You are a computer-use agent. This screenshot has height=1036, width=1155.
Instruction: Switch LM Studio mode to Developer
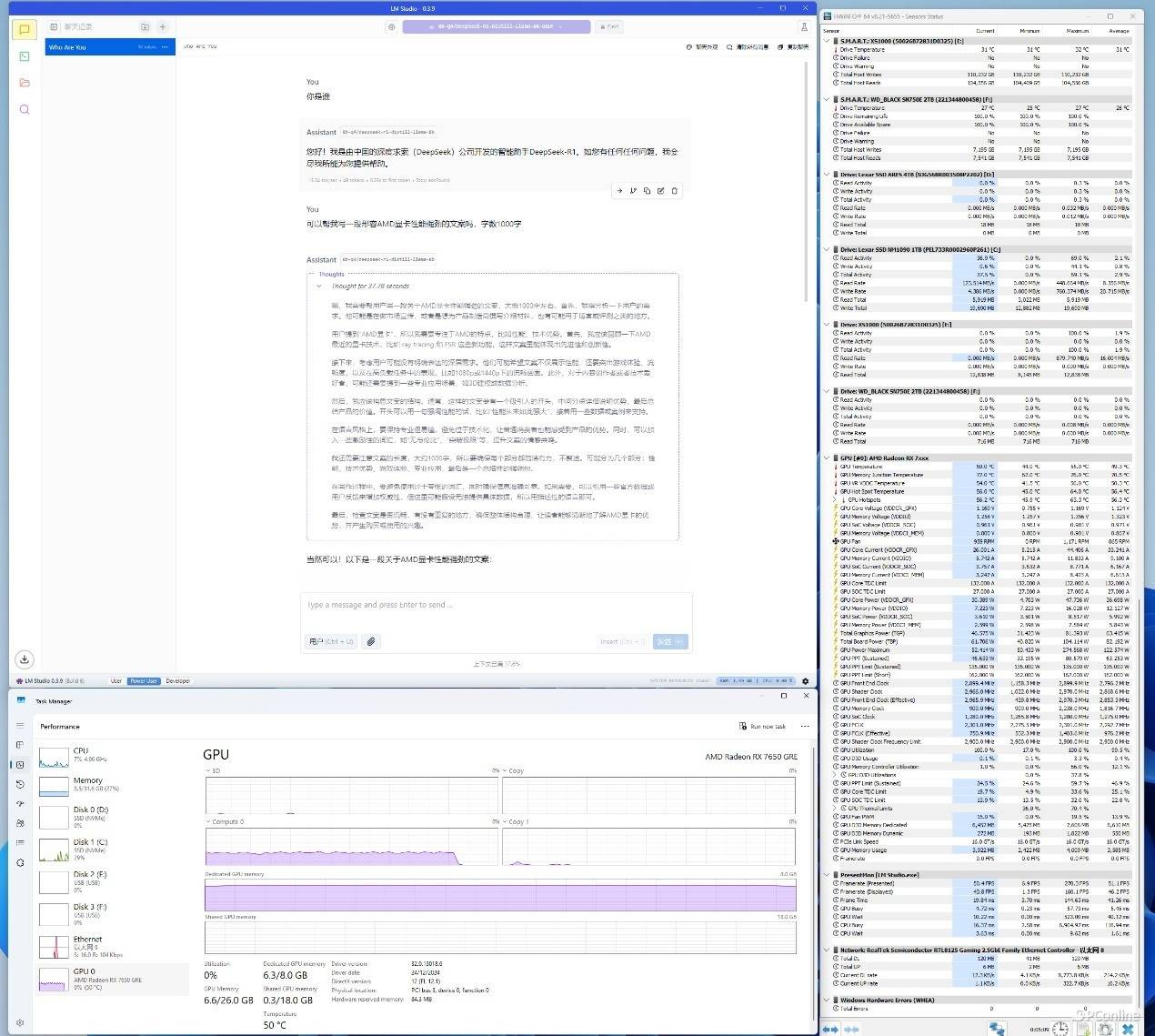(178, 681)
